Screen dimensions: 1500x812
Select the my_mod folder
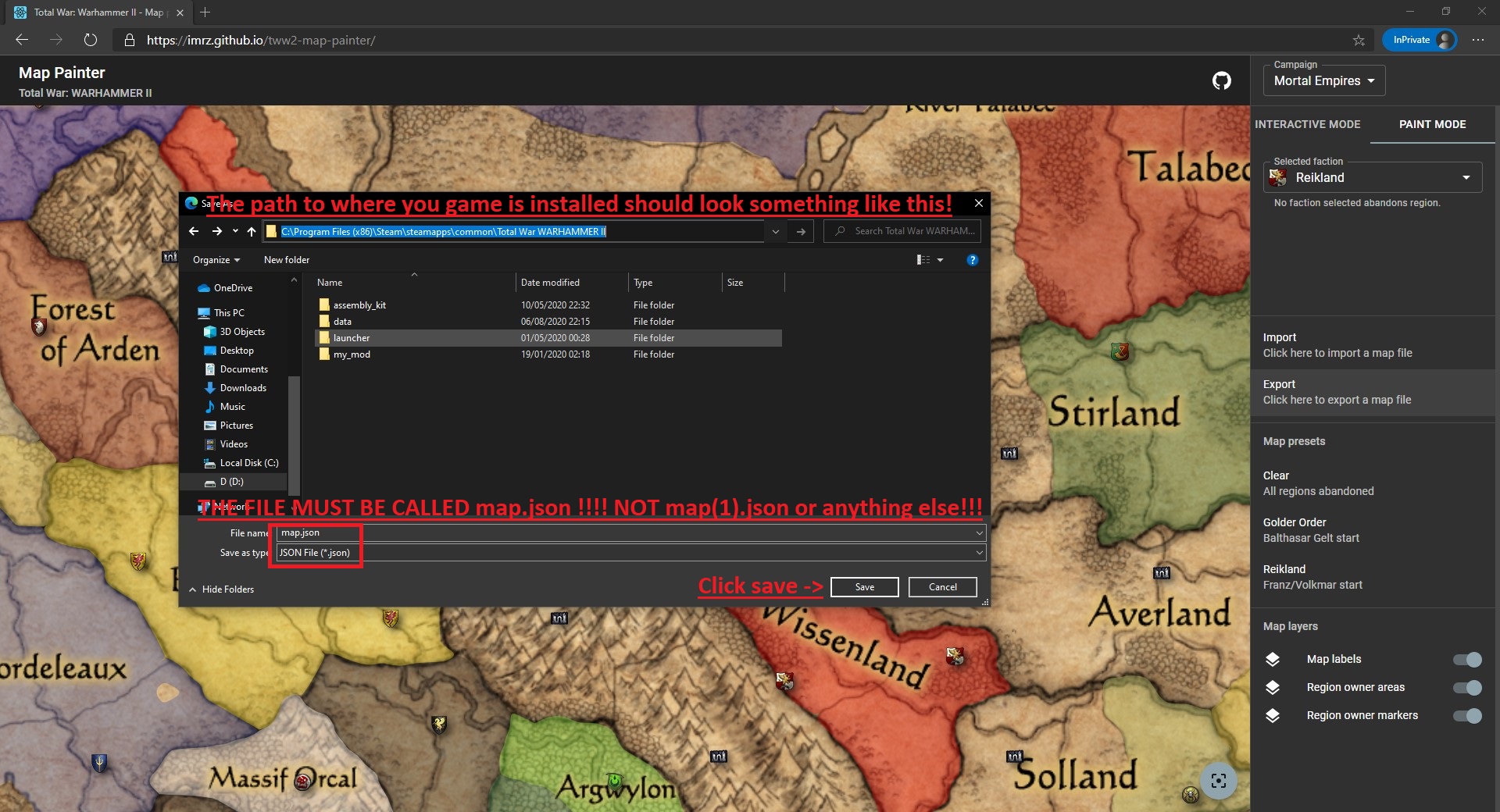pyautogui.click(x=548, y=354)
